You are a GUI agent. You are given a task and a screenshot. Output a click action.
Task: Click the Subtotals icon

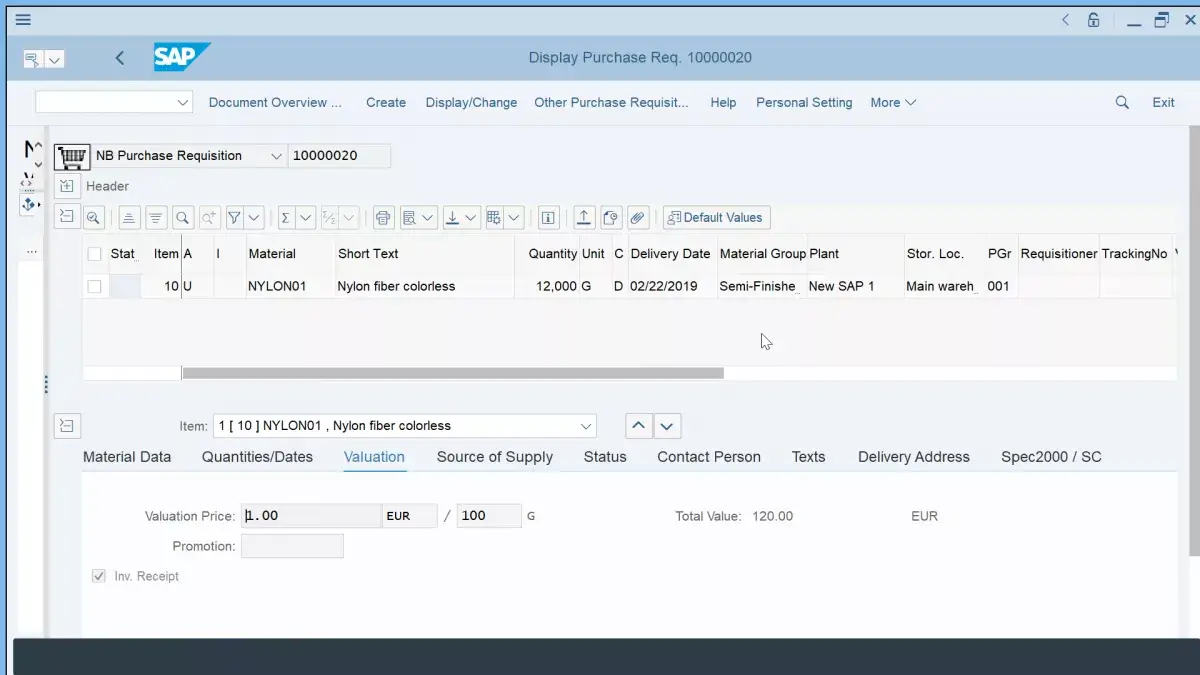(x=330, y=217)
